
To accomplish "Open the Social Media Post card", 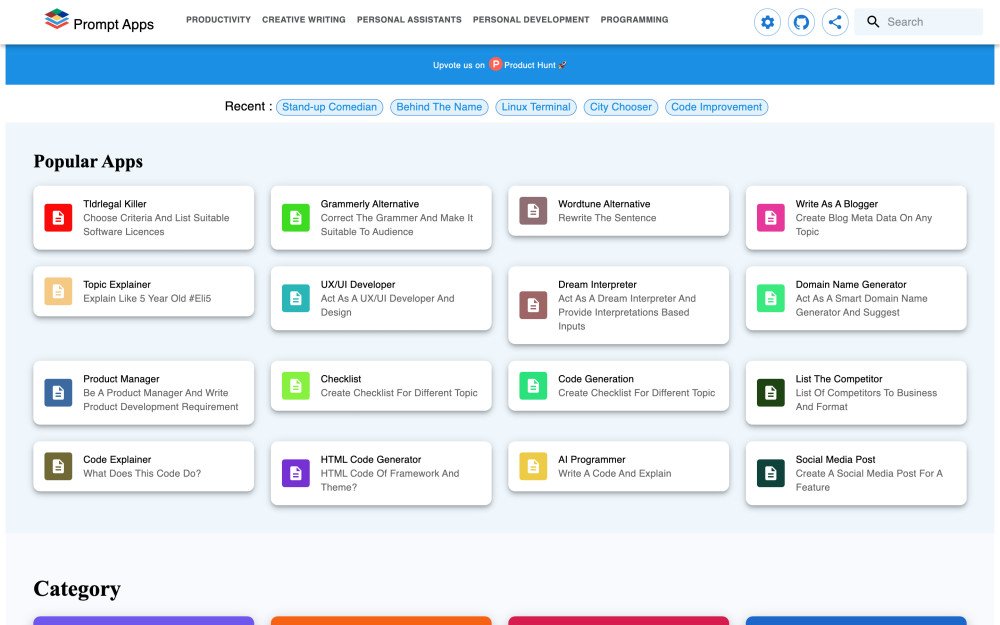I will (x=856, y=473).
